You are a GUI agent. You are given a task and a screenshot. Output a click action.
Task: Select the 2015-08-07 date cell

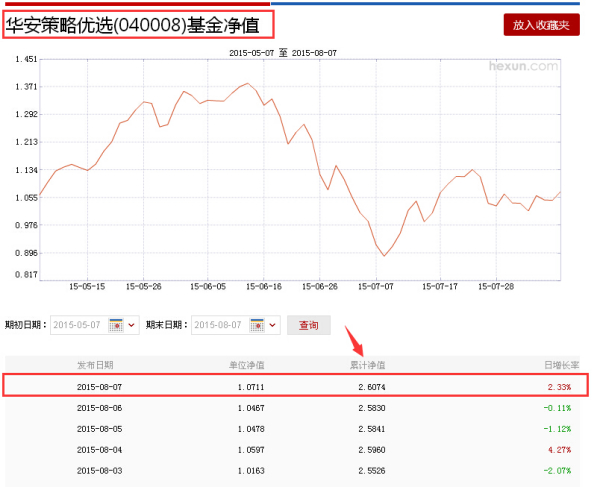click(99, 387)
